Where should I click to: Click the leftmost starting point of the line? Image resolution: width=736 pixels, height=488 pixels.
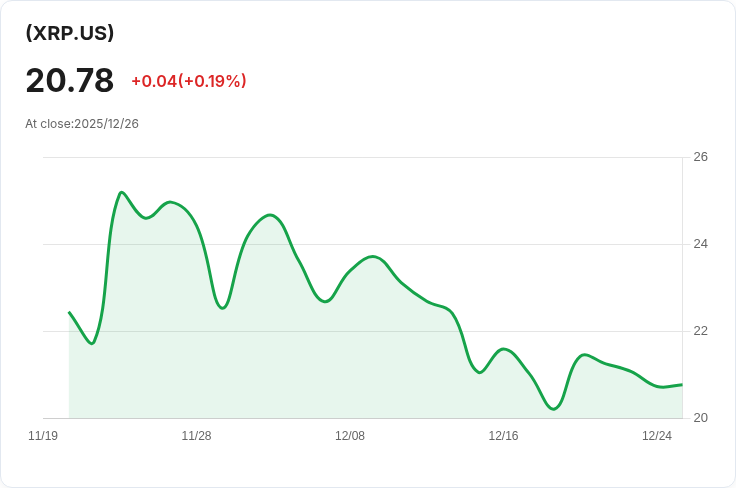coord(70,313)
